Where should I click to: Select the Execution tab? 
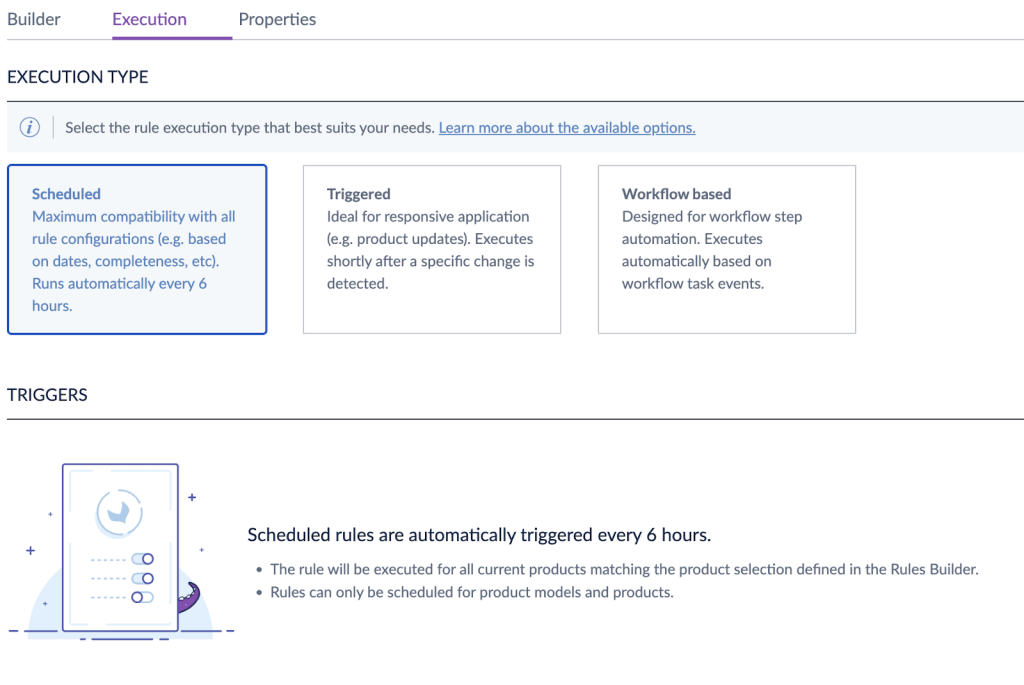coord(149,19)
